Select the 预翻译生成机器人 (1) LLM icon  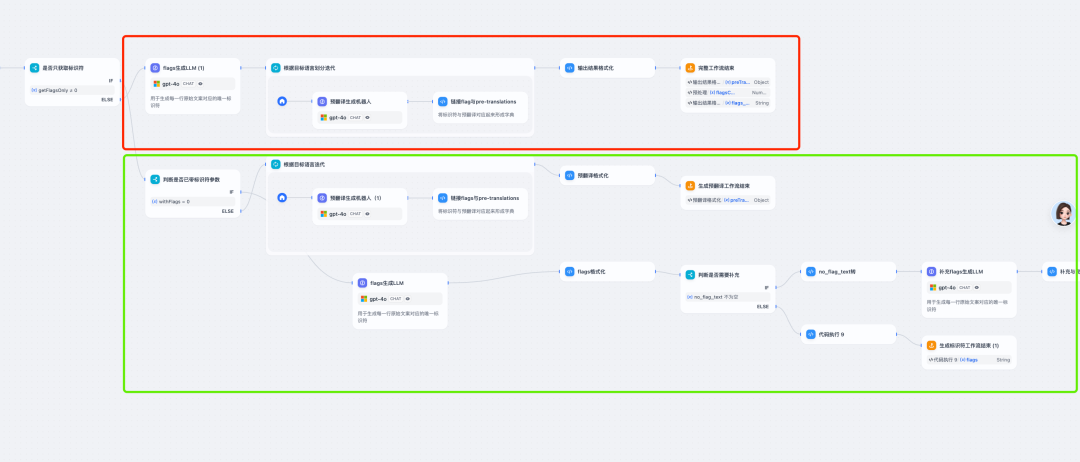[x=322, y=198]
